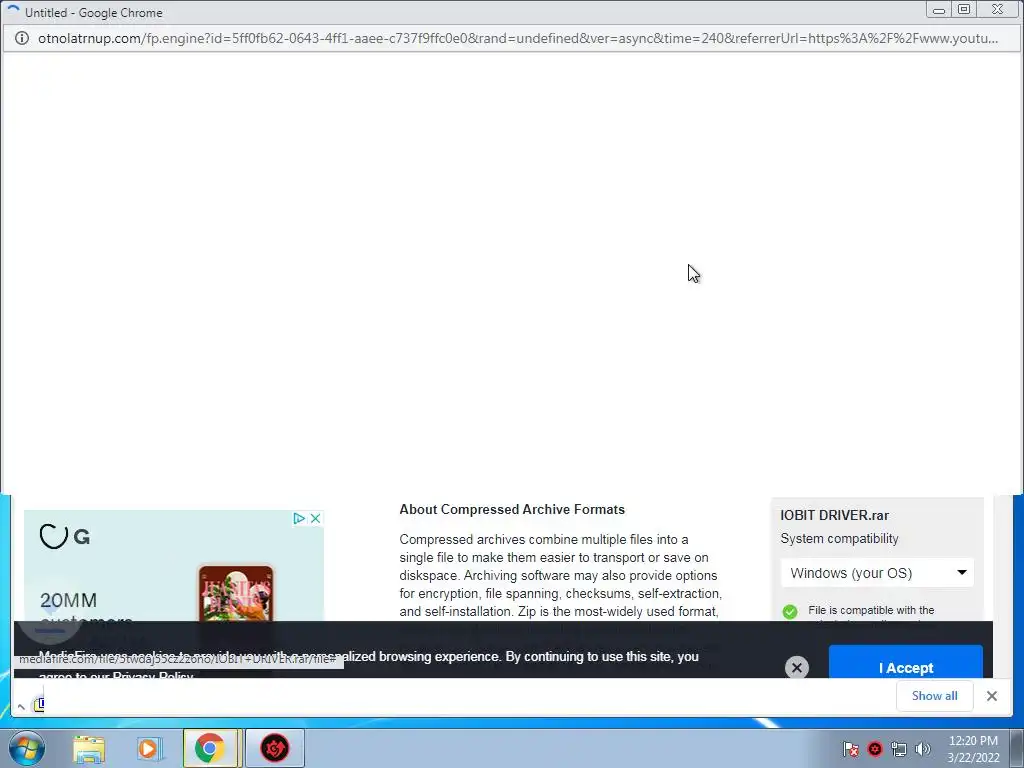The height and width of the screenshot is (768, 1024).
Task: Open the Windows (your OS) dropdown
Action: pos(877,573)
